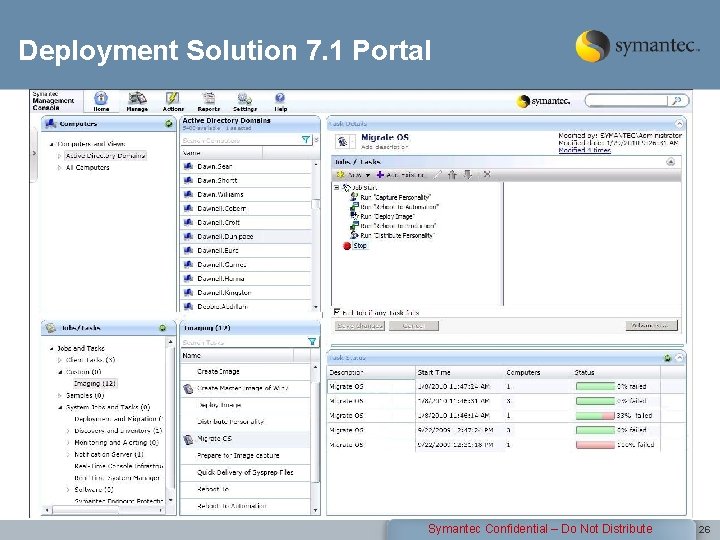
Task: Click the move down arrow in the Jobs/Tasks toolbar
Action: pos(468,174)
